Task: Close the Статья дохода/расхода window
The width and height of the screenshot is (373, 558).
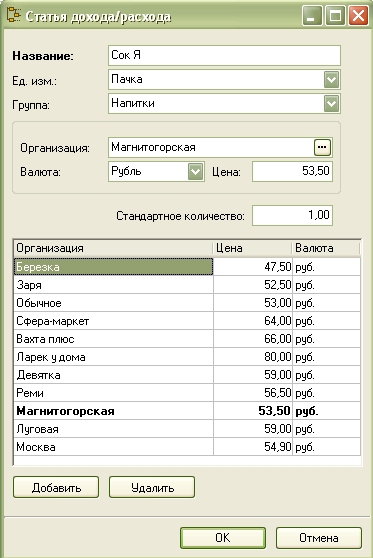Action: pos(358,16)
